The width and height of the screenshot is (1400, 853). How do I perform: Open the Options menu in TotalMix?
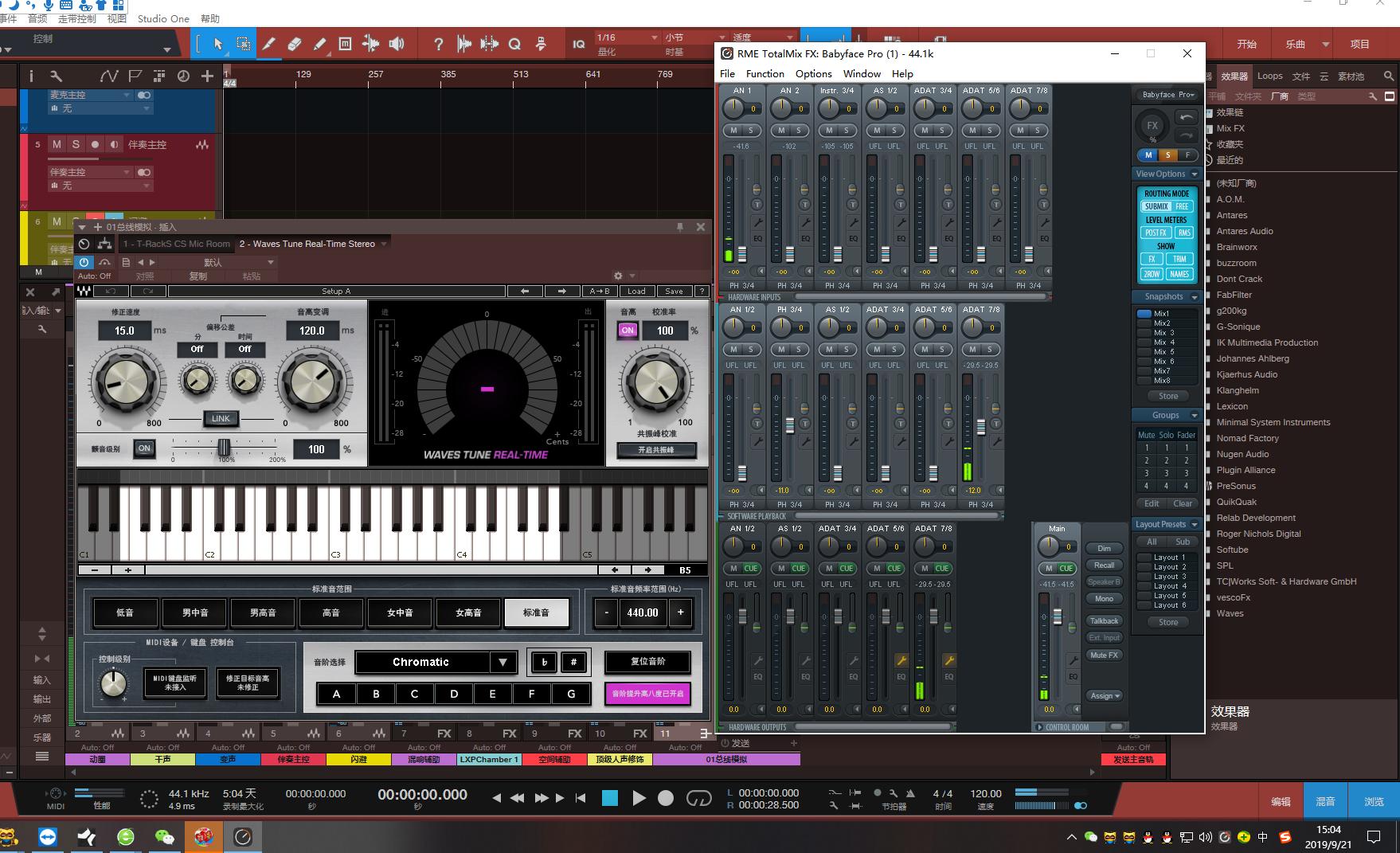[813, 73]
